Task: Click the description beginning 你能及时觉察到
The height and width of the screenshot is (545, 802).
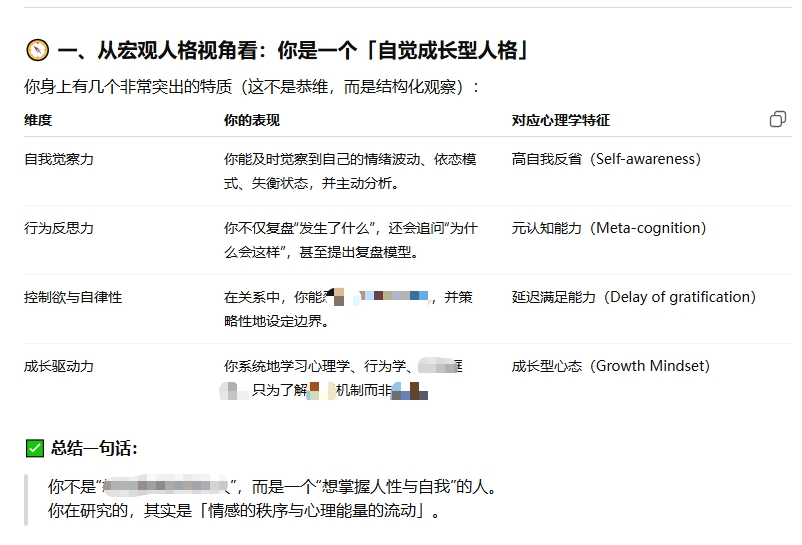Action: pos(350,171)
